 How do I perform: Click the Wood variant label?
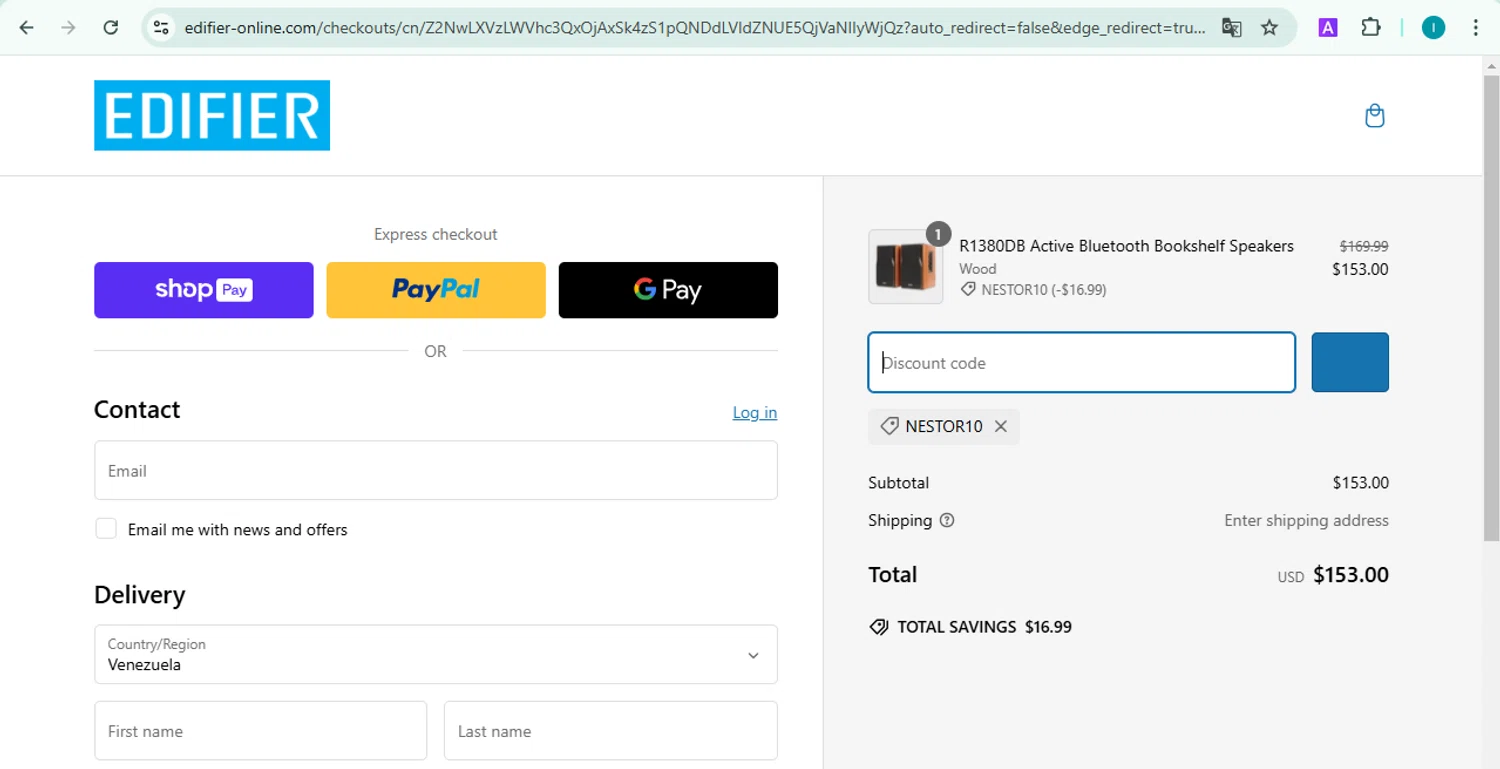tap(978, 268)
